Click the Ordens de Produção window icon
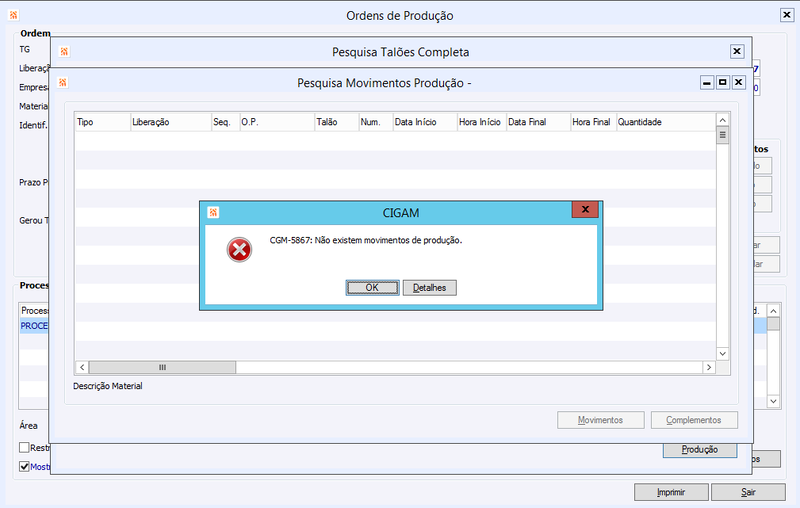 pyautogui.click(x=14, y=15)
